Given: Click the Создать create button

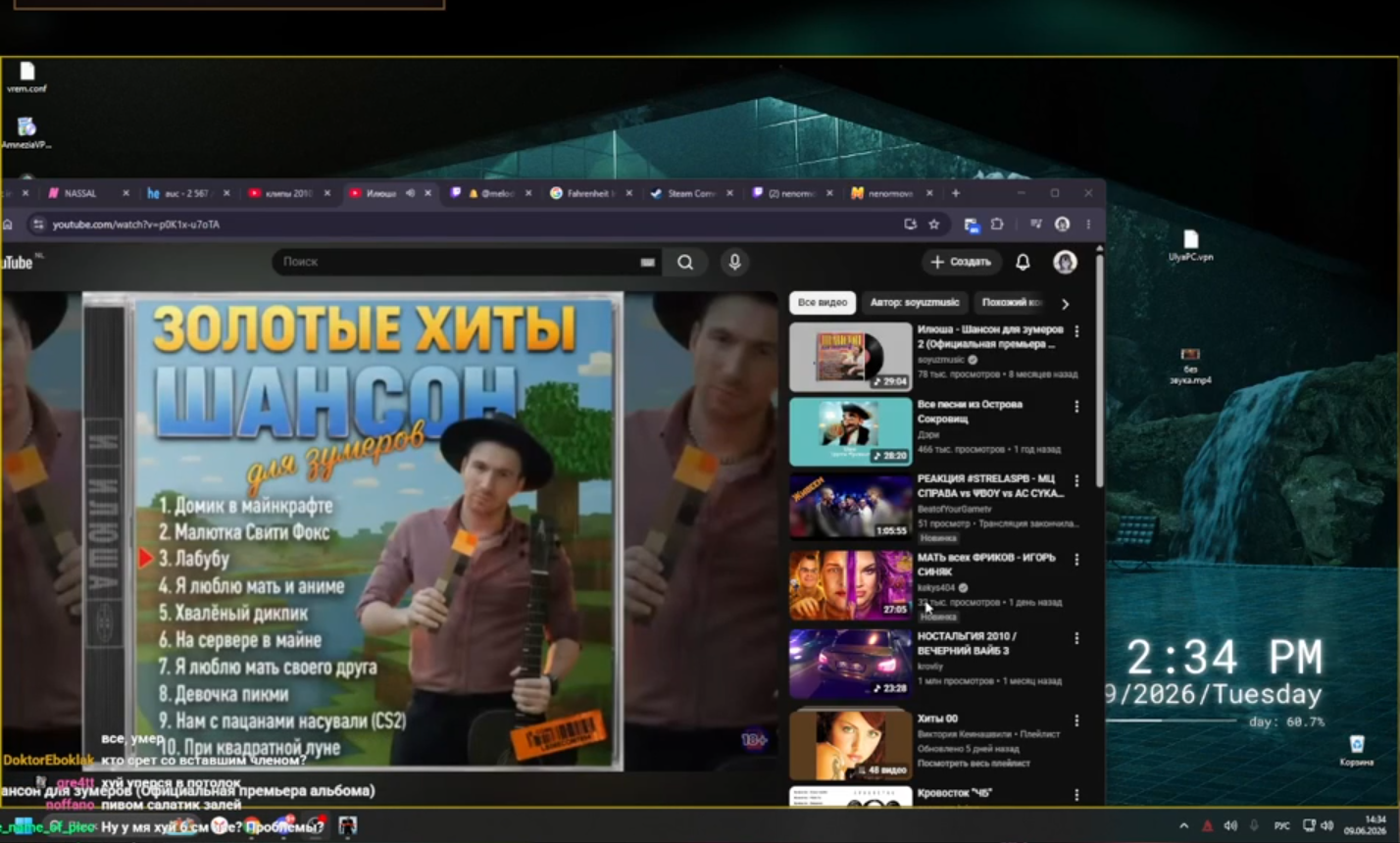Looking at the screenshot, I should [x=961, y=262].
